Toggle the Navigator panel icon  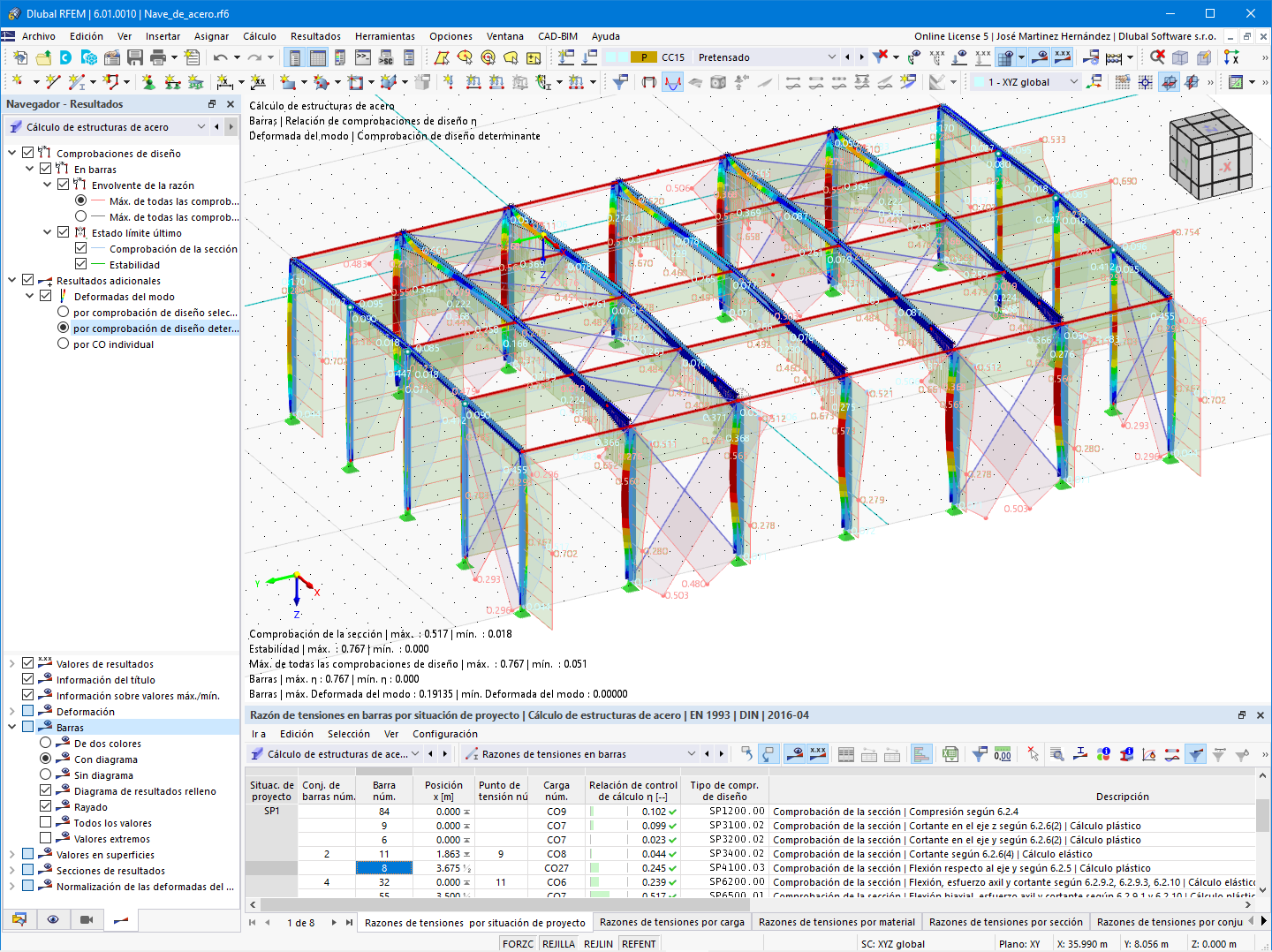pyautogui.click(x=295, y=57)
